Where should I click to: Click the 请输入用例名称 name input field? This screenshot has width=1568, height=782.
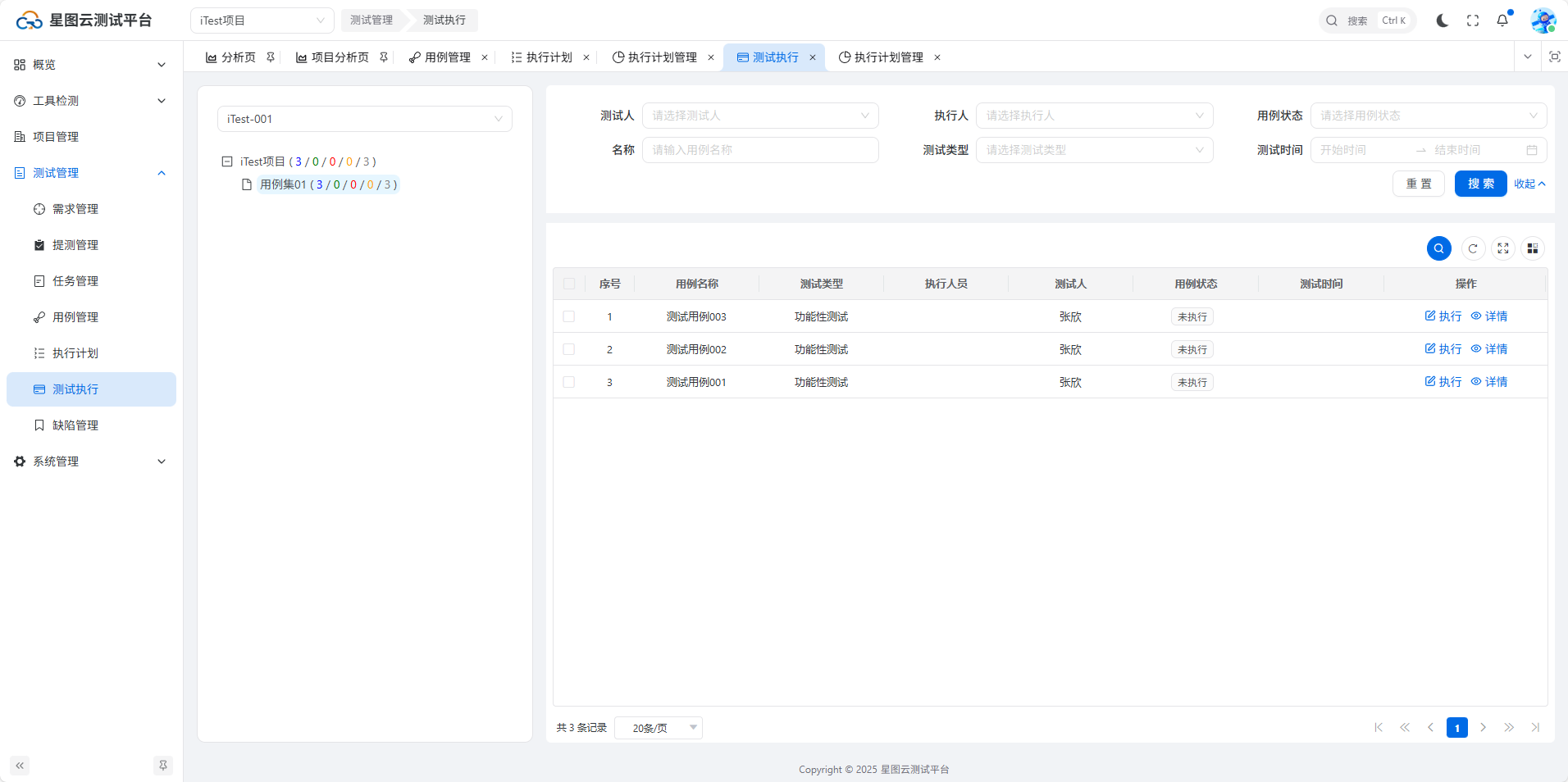tap(759, 150)
